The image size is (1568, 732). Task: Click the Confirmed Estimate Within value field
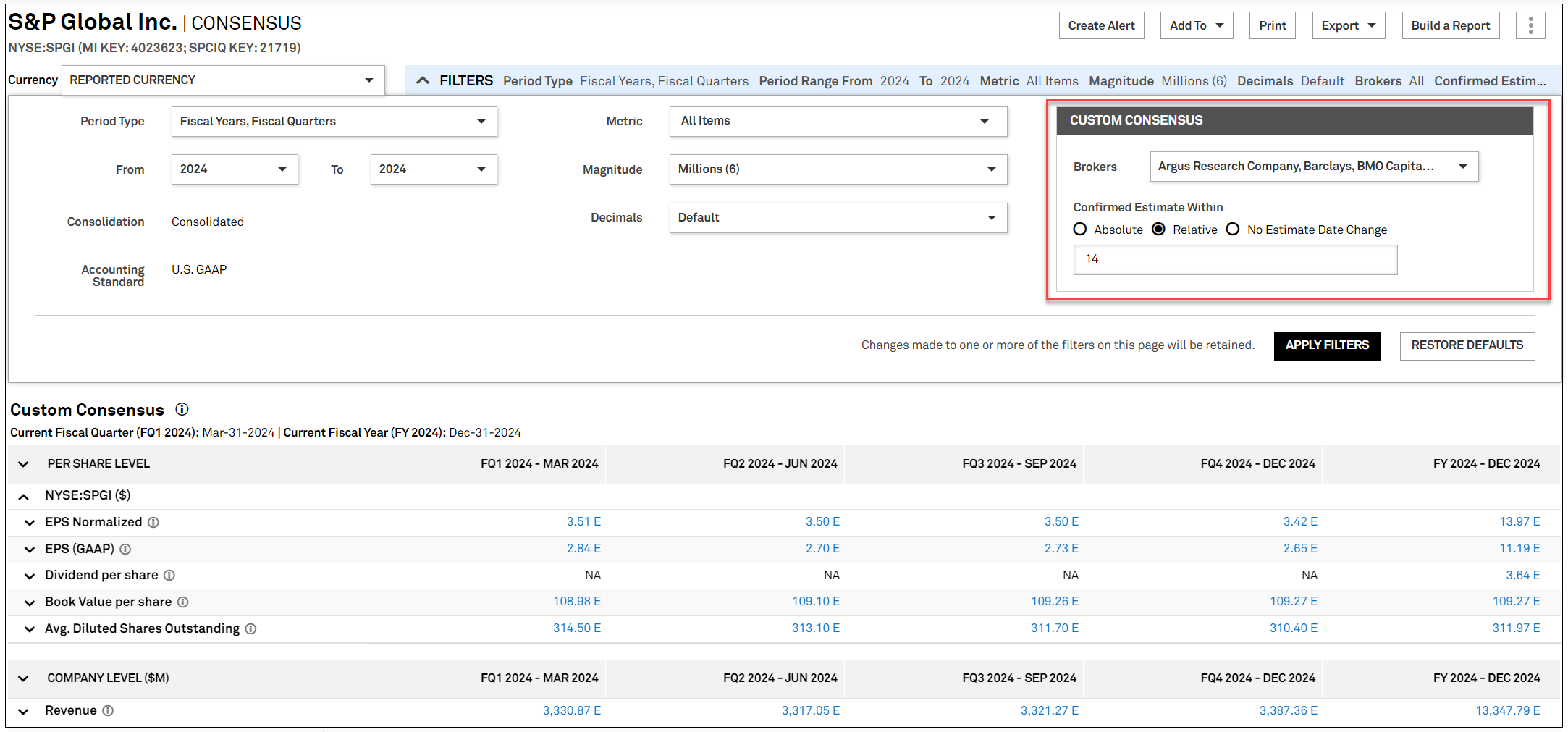(1234, 259)
